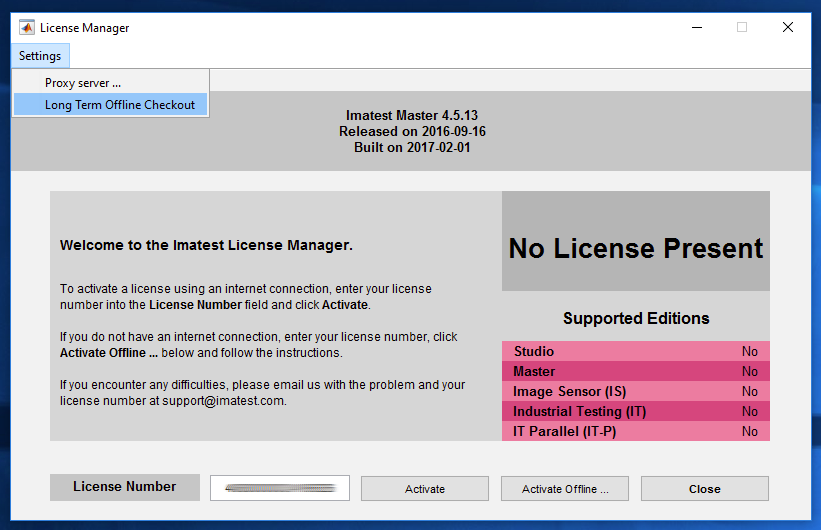Select Long Term Offline Checkout
The width and height of the screenshot is (821, 530).
coord(111,105)
